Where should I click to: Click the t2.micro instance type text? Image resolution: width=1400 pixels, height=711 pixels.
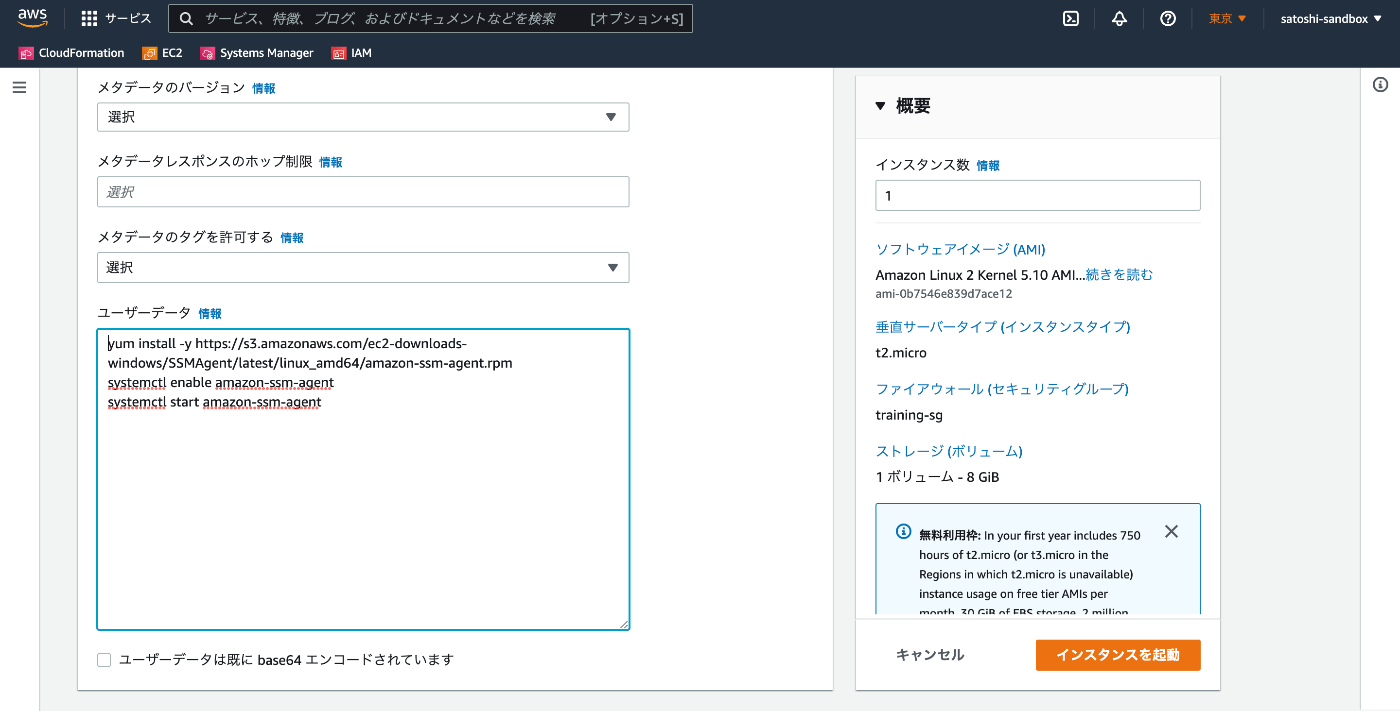click(901, 353)
